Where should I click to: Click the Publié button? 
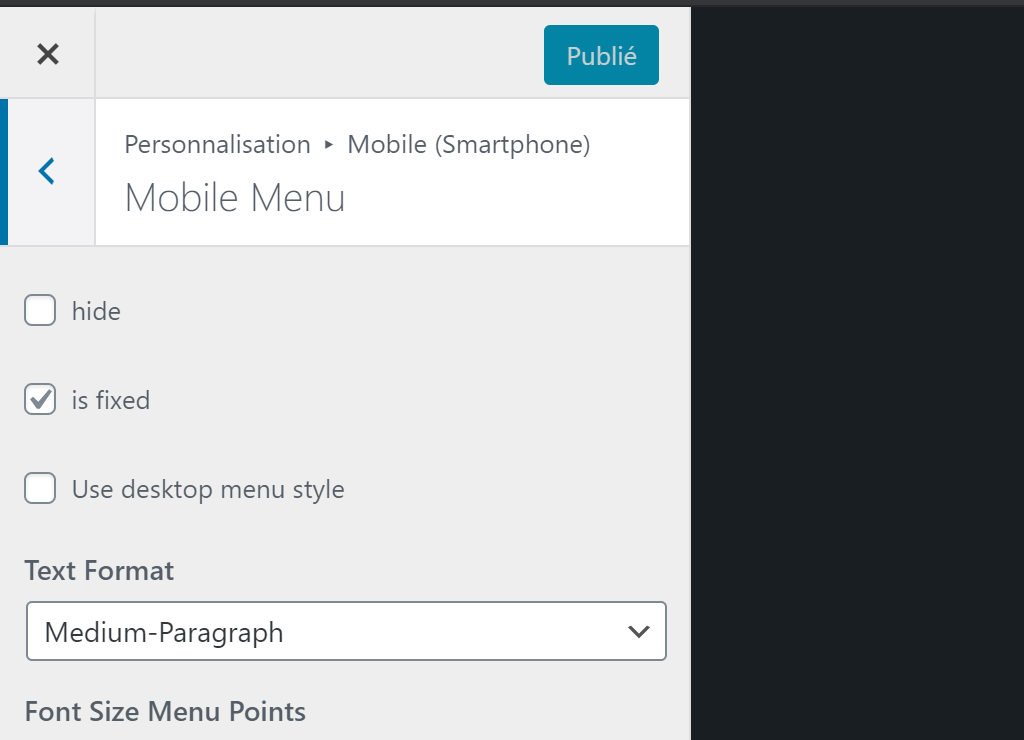(601, 55)
